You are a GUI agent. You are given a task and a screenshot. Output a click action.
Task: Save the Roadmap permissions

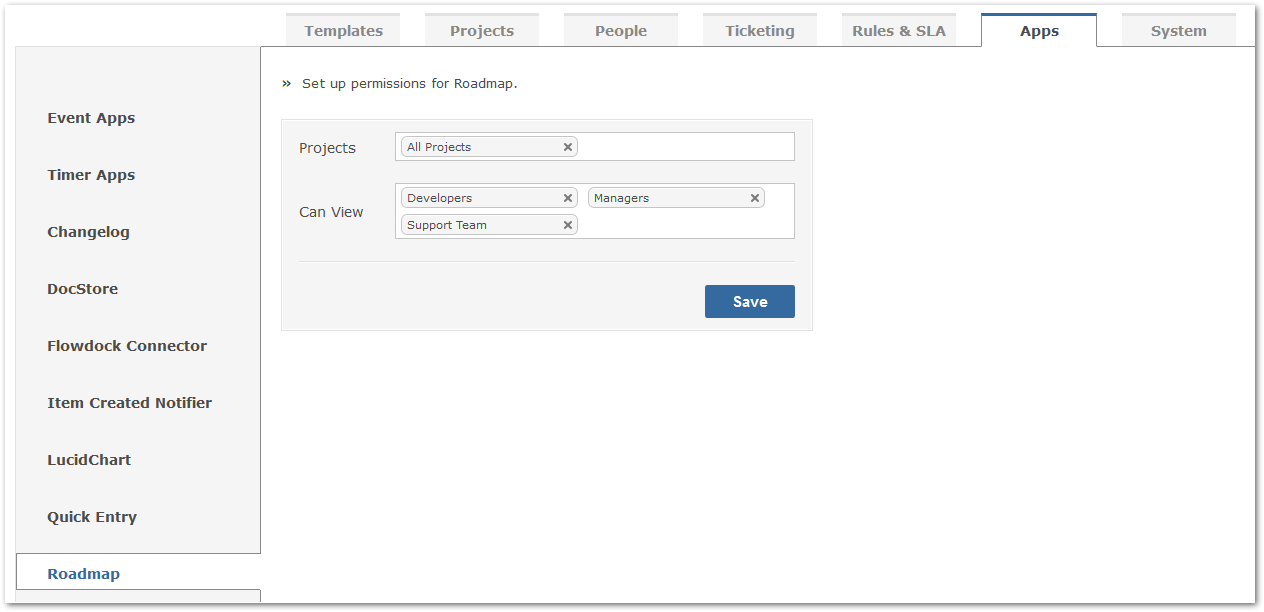tap(750, 302)
